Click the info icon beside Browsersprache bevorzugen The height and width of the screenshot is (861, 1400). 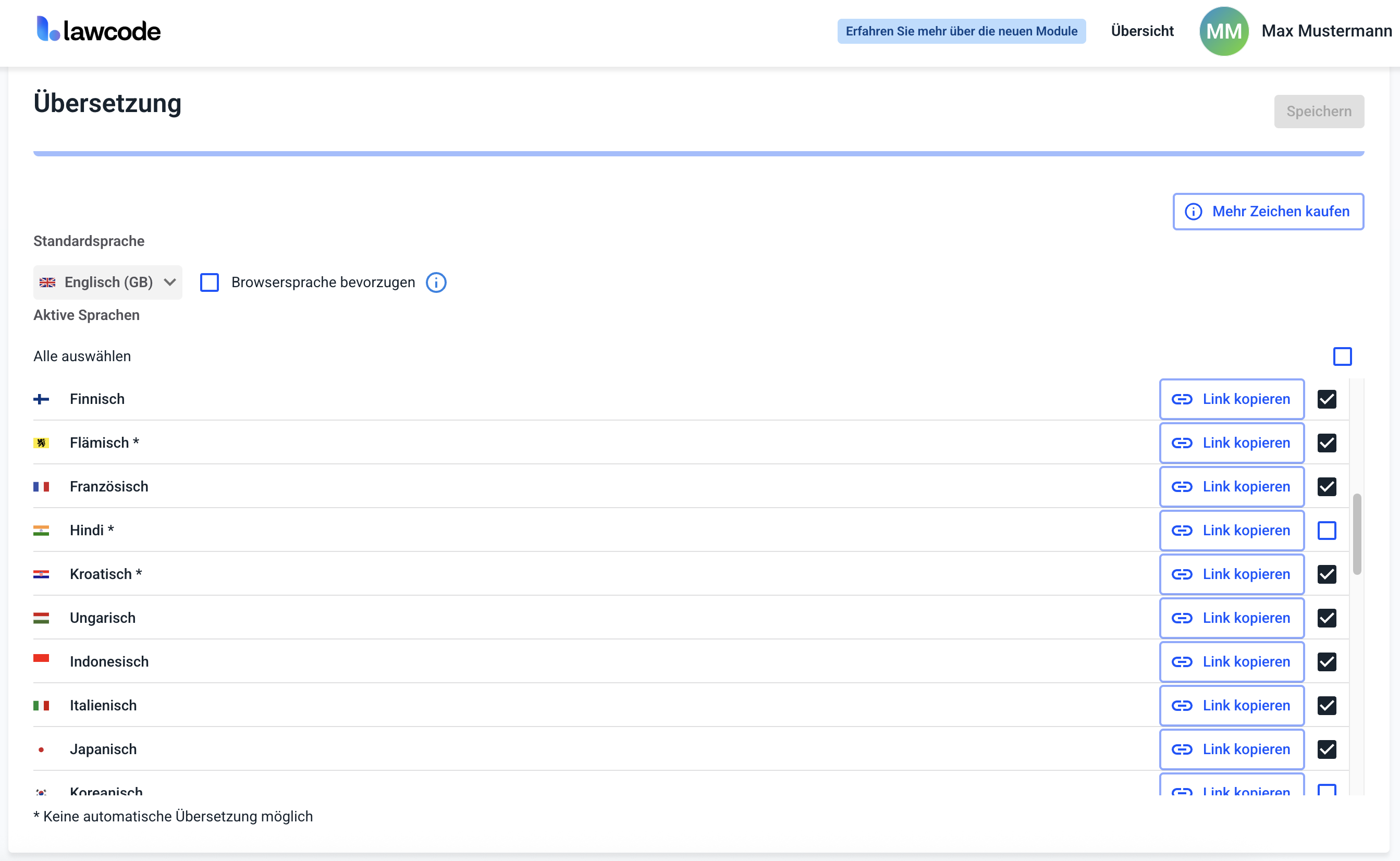pyautogui.click(x=436, y=282)
